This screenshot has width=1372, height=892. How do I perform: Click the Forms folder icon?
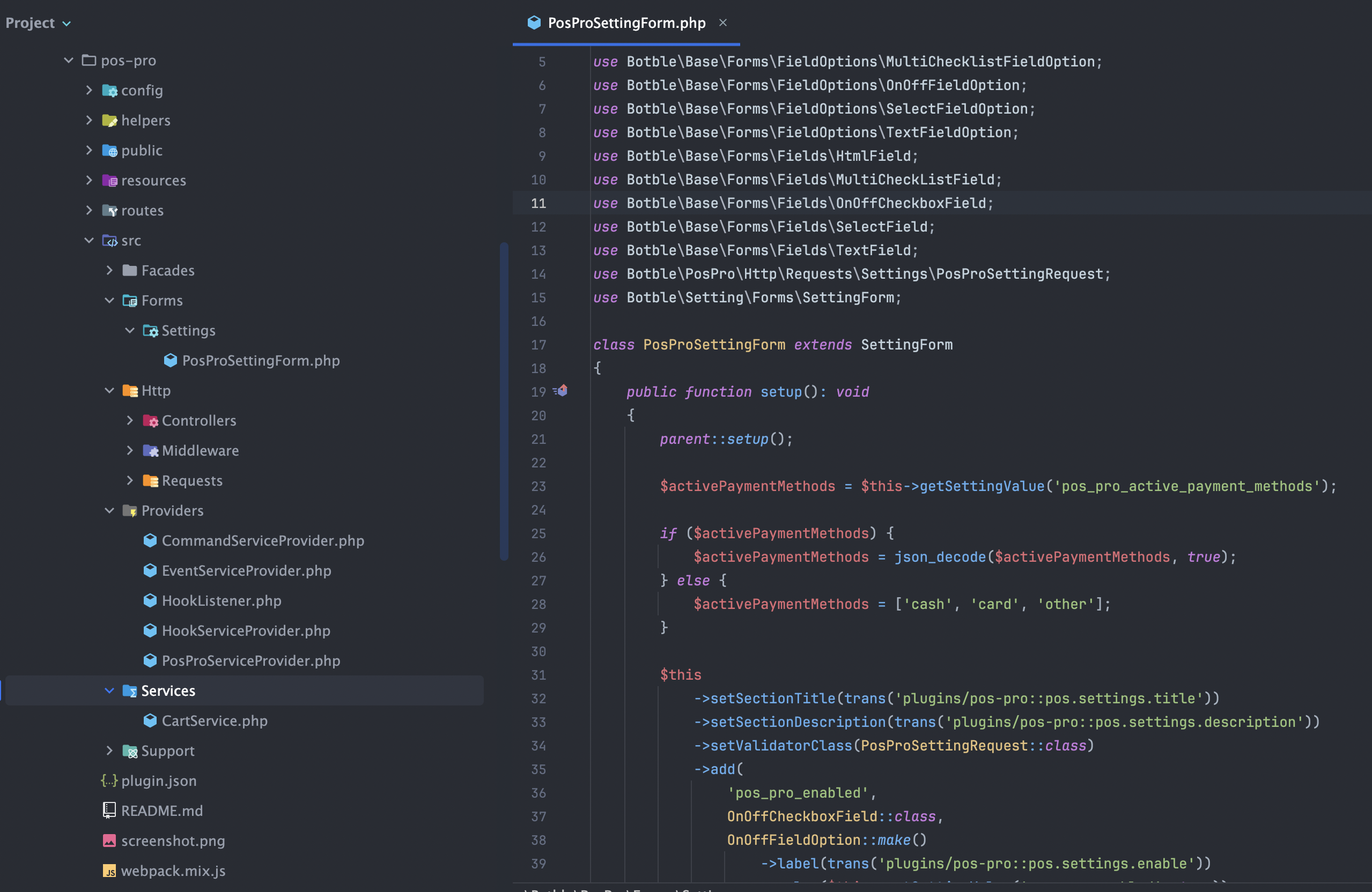(130, 300)
